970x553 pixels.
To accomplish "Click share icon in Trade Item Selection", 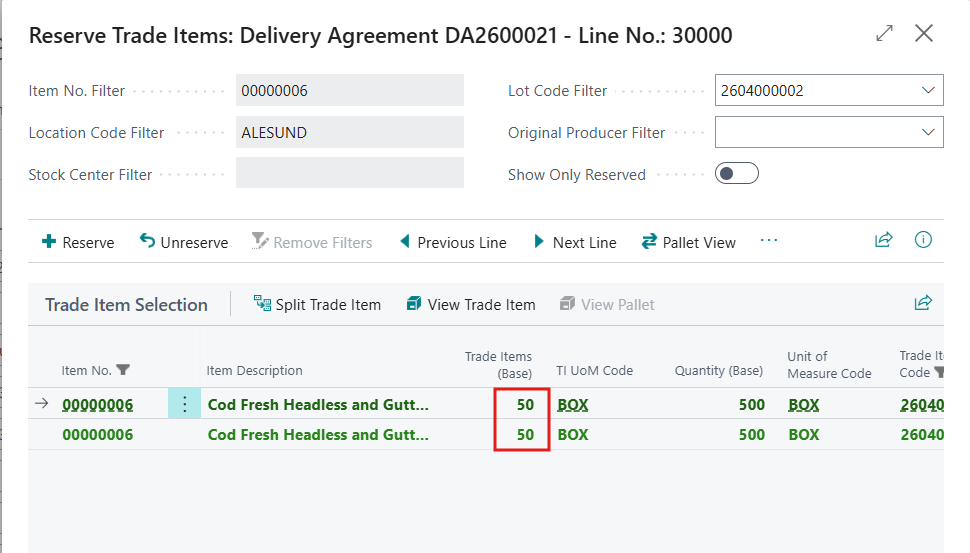I will pos(923,302).
